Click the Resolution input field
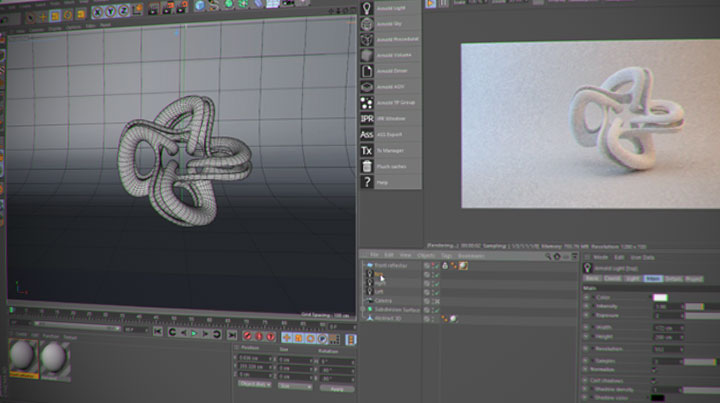720x403 pixels. [668, 350]
